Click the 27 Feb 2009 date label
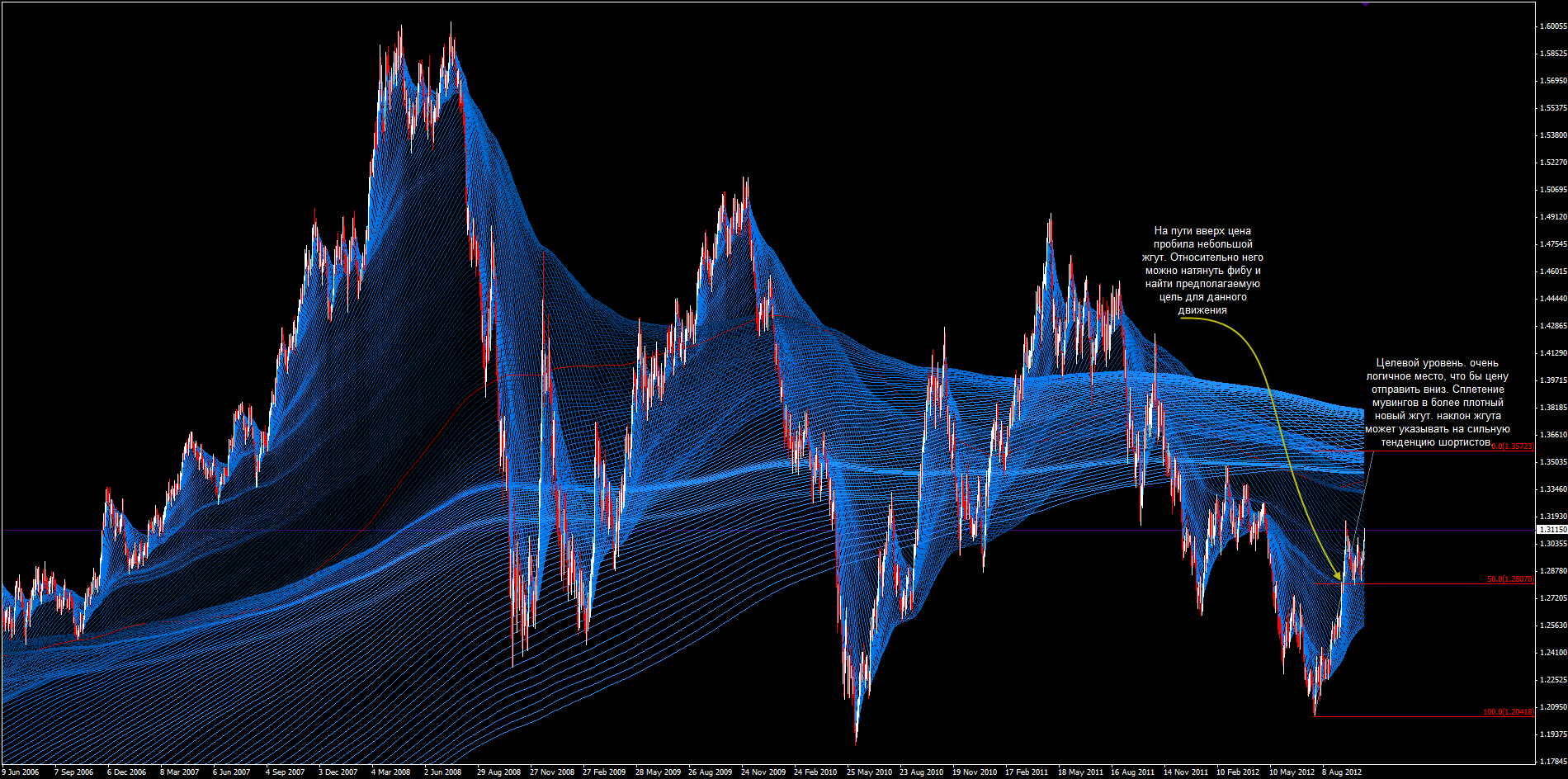Screen dimensions: 1568x779 coord(604,772)
